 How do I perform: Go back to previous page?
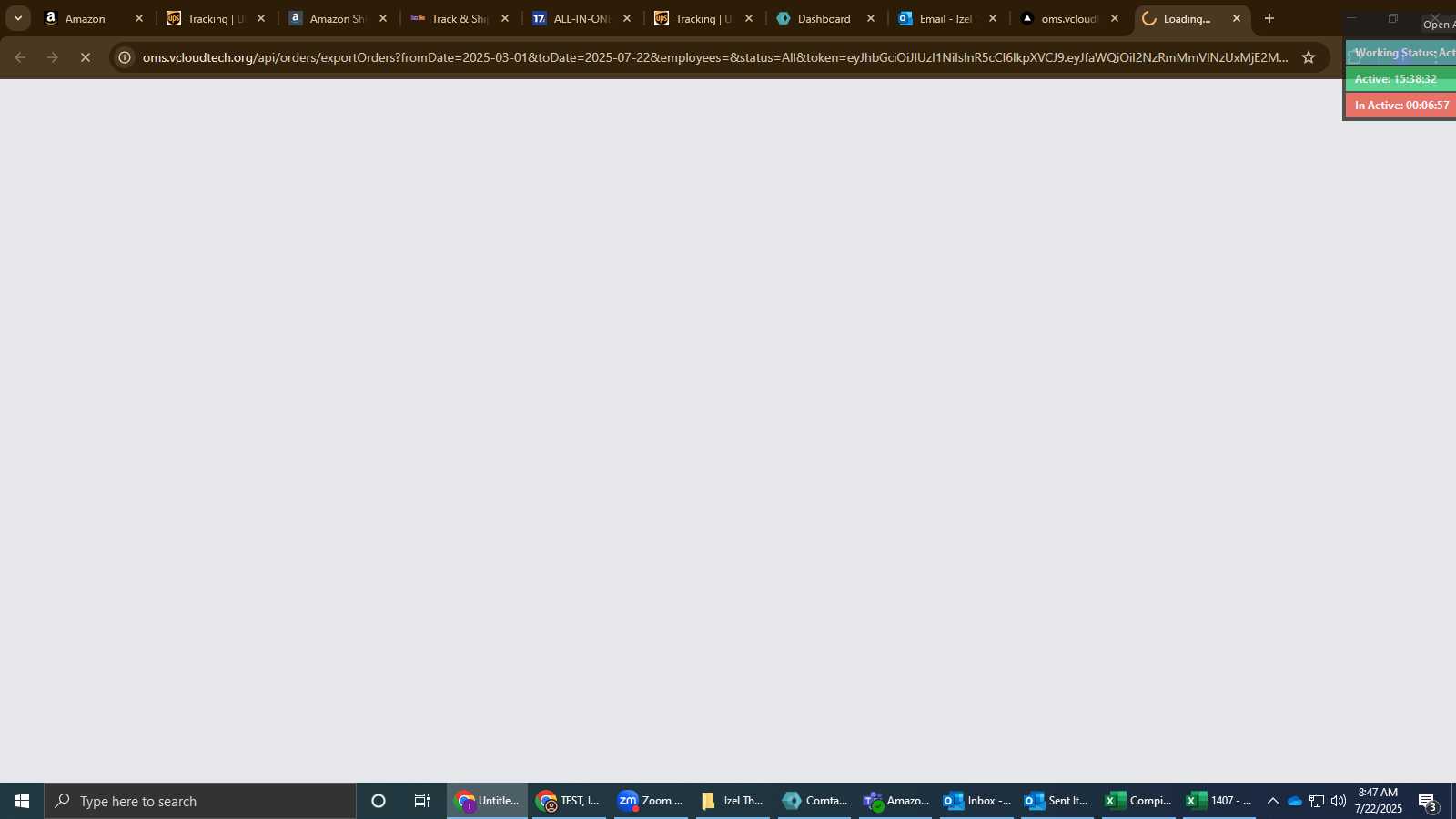[20, 57]
